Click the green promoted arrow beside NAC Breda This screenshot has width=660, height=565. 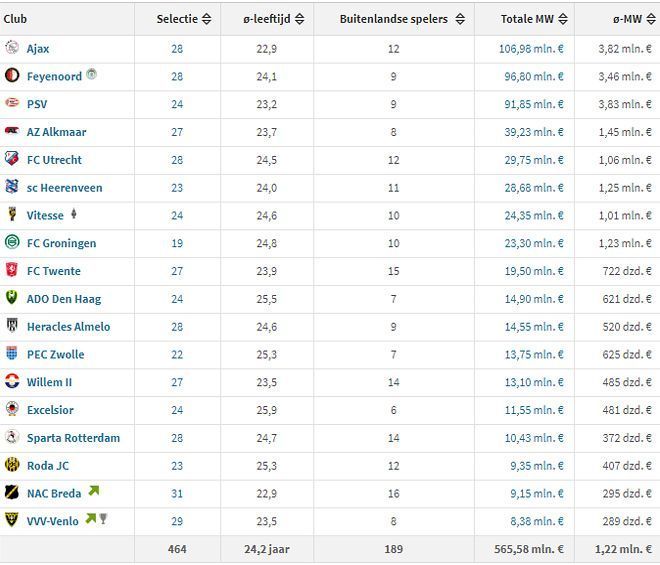tap(94, 490)
